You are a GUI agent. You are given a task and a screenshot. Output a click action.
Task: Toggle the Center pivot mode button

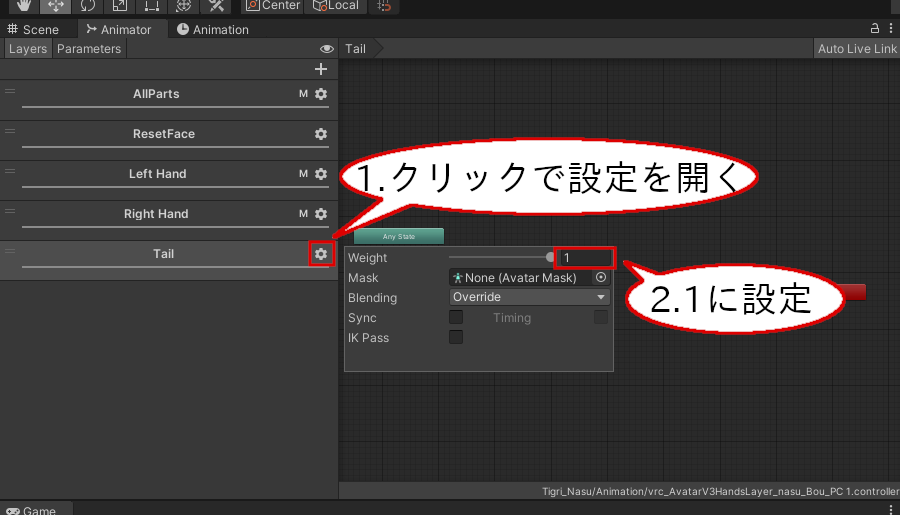coord(273,6)
